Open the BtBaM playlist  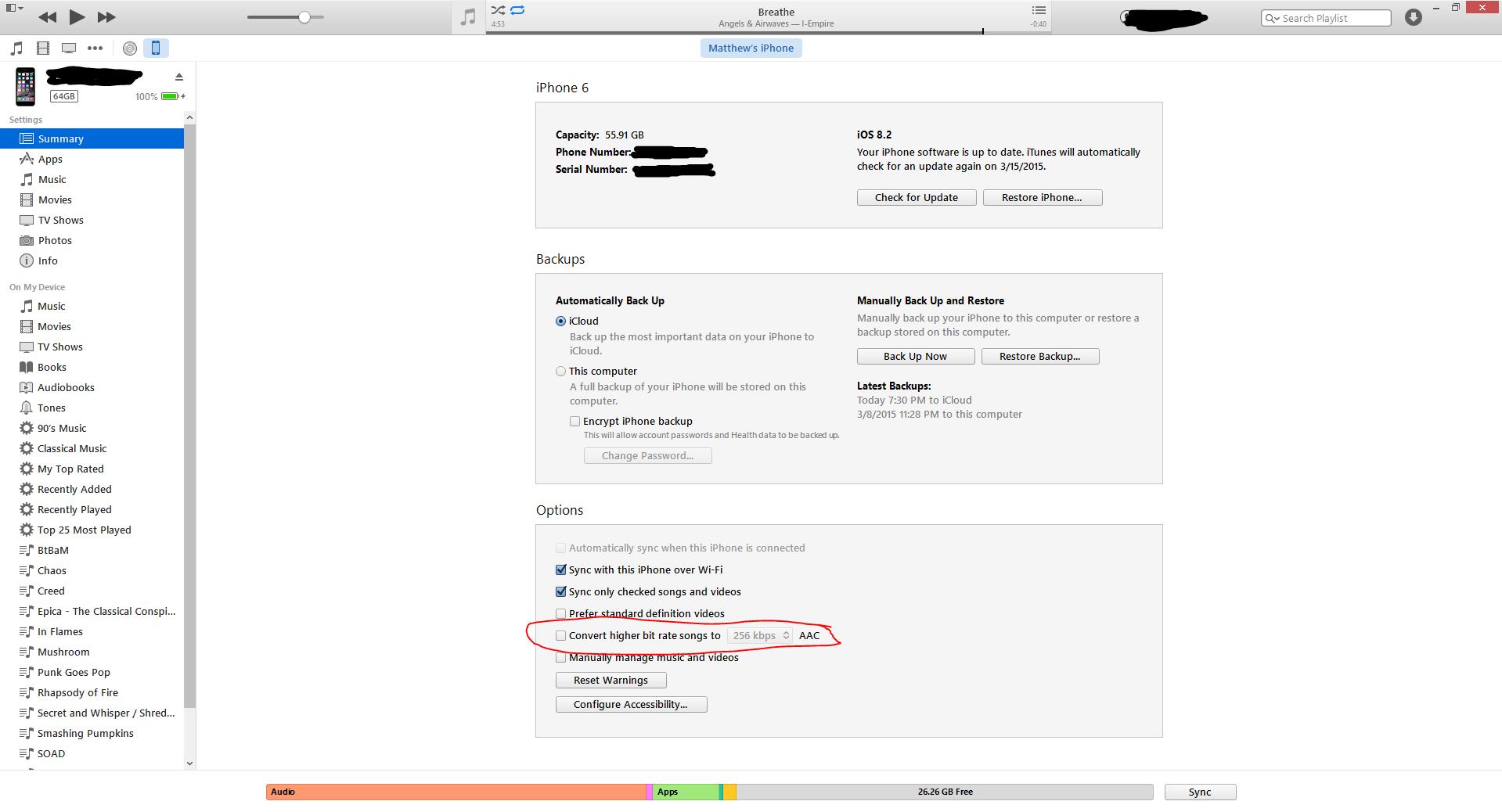click(92, 550)
